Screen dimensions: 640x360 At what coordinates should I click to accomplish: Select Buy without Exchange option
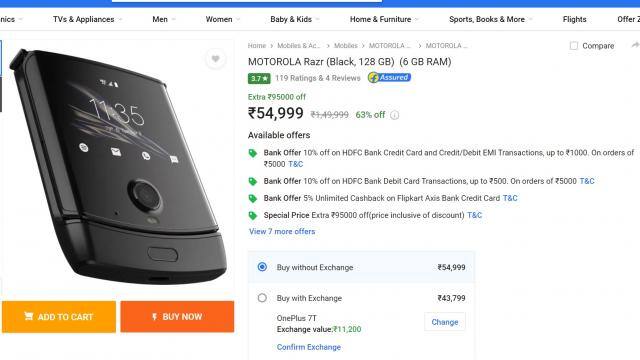[x=262, y=267]
